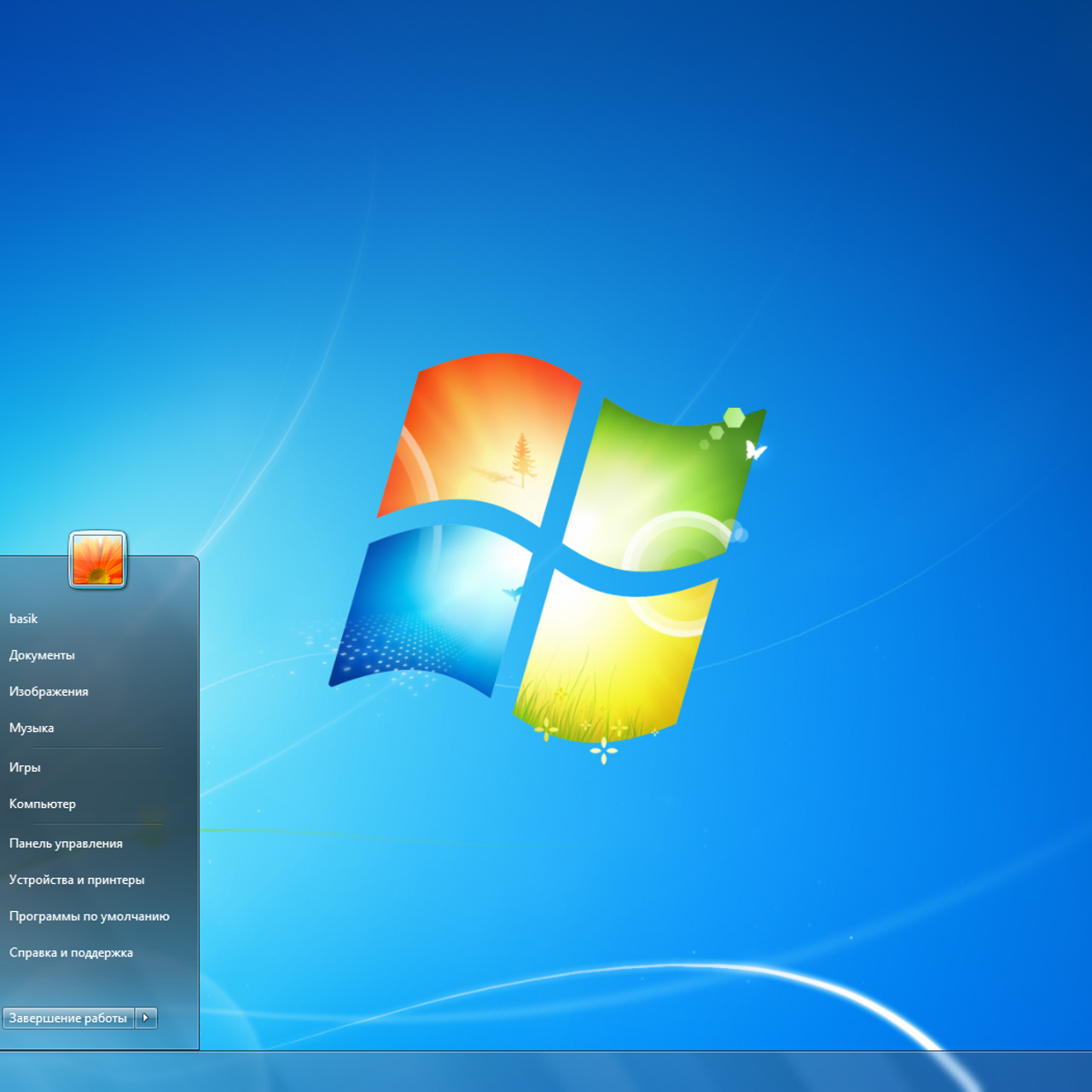Open Документы from the Start menu
The image size is (1092, 1092).
point(42,655)
